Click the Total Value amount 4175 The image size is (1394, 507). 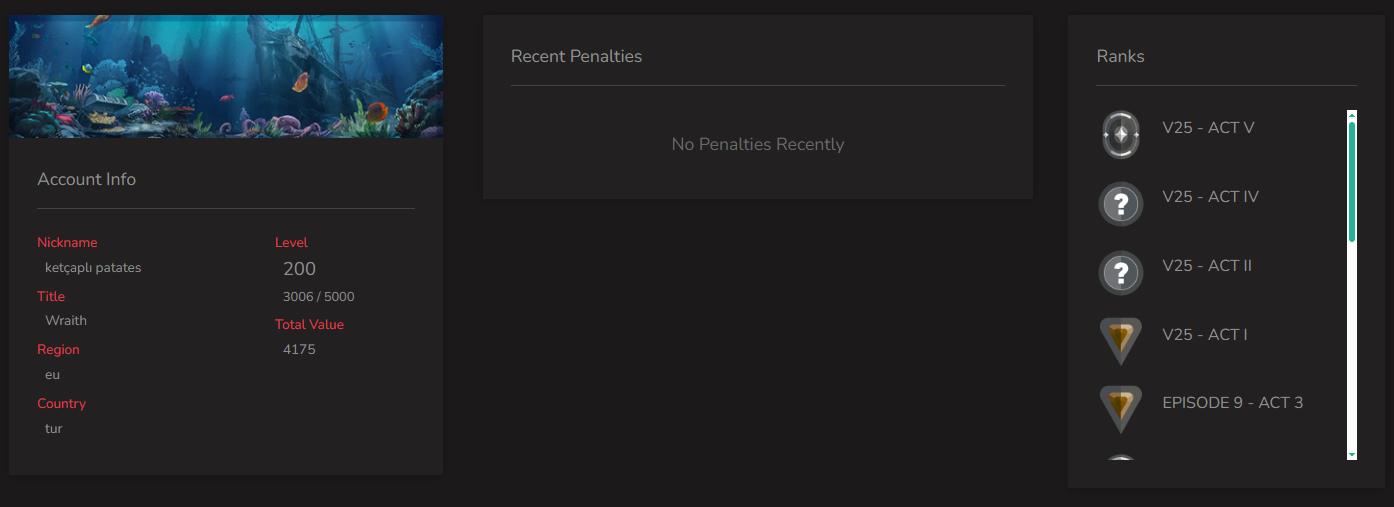[x=299, y=350]
